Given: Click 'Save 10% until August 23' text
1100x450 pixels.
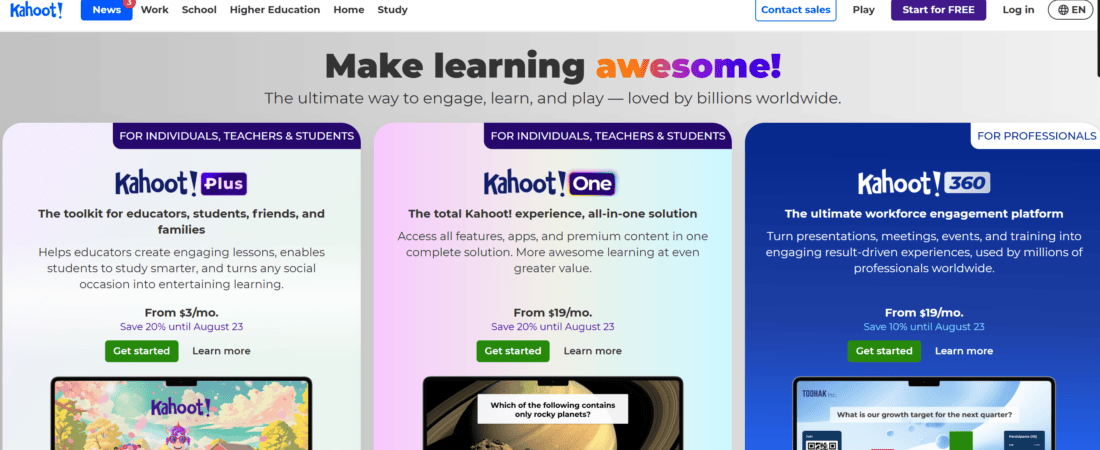Looking at the screenshot, I should (924, 326).
